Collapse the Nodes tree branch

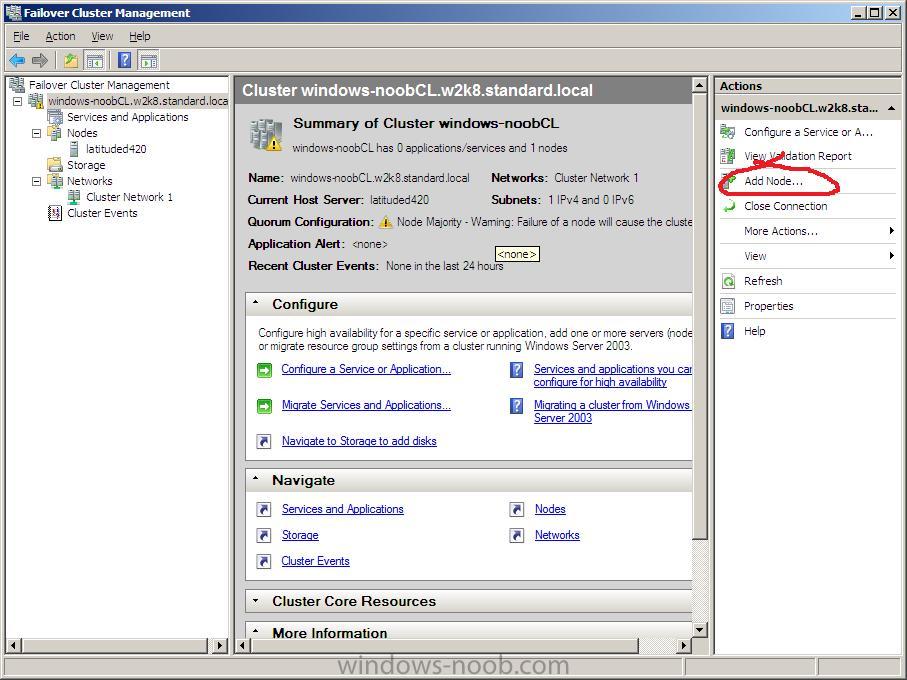[x=36, y=133]
